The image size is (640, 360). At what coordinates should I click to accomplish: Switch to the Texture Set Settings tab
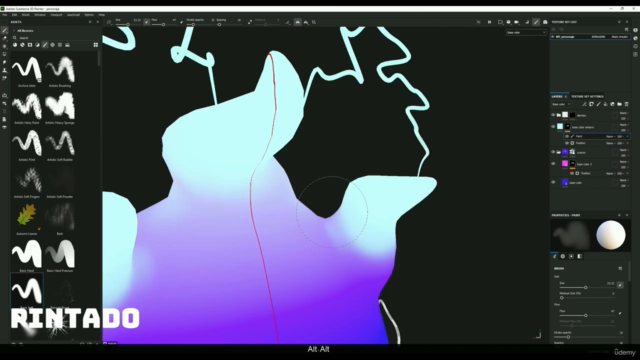(587, 96)
